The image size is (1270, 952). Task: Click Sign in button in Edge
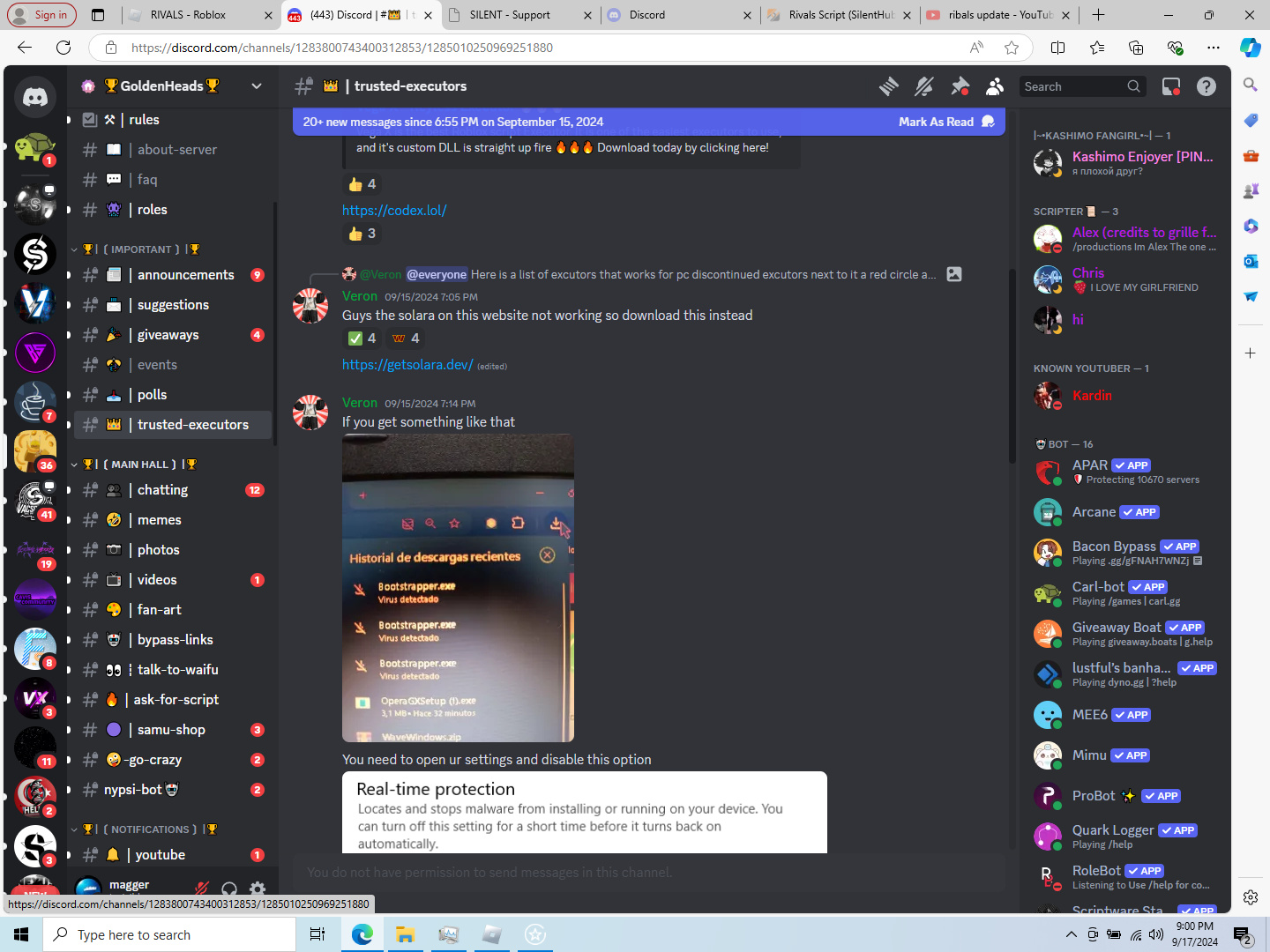[x=41, y=15]
